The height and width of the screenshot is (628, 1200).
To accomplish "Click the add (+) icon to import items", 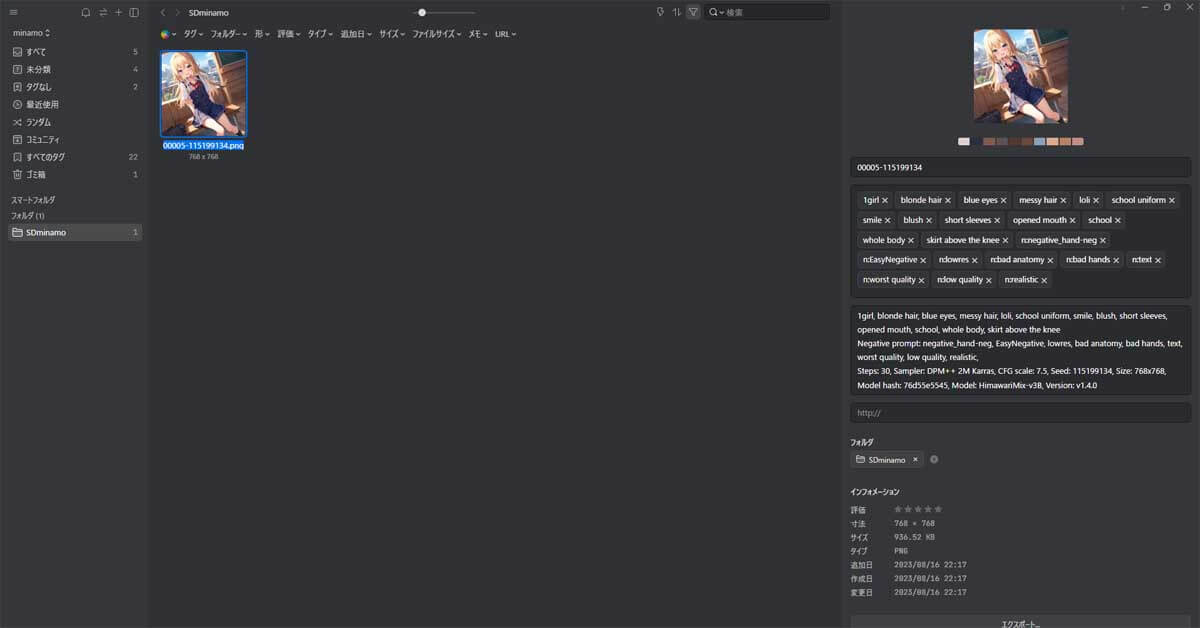I will click(x=119, y=12).
